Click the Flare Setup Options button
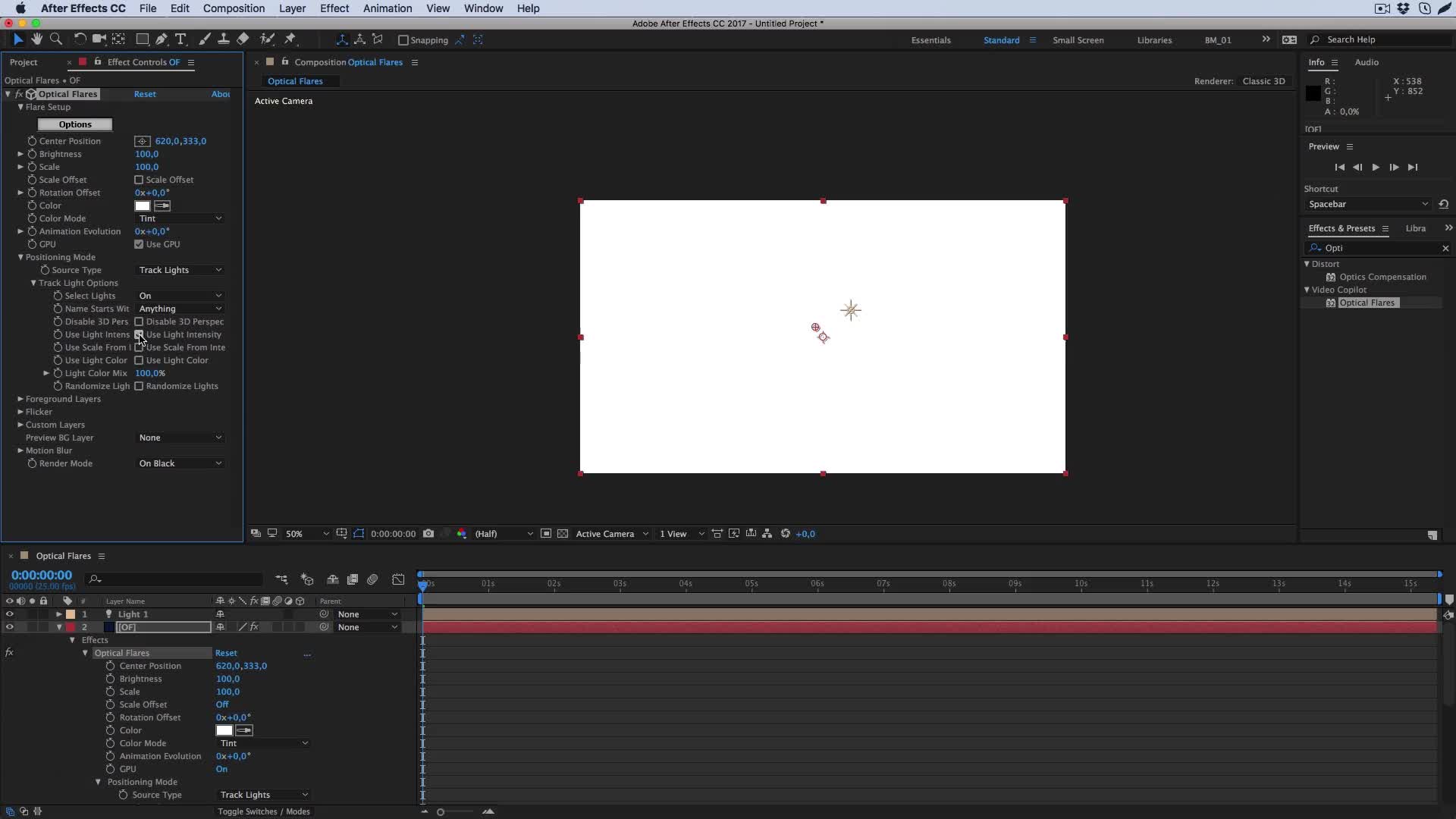 point(75,124)
